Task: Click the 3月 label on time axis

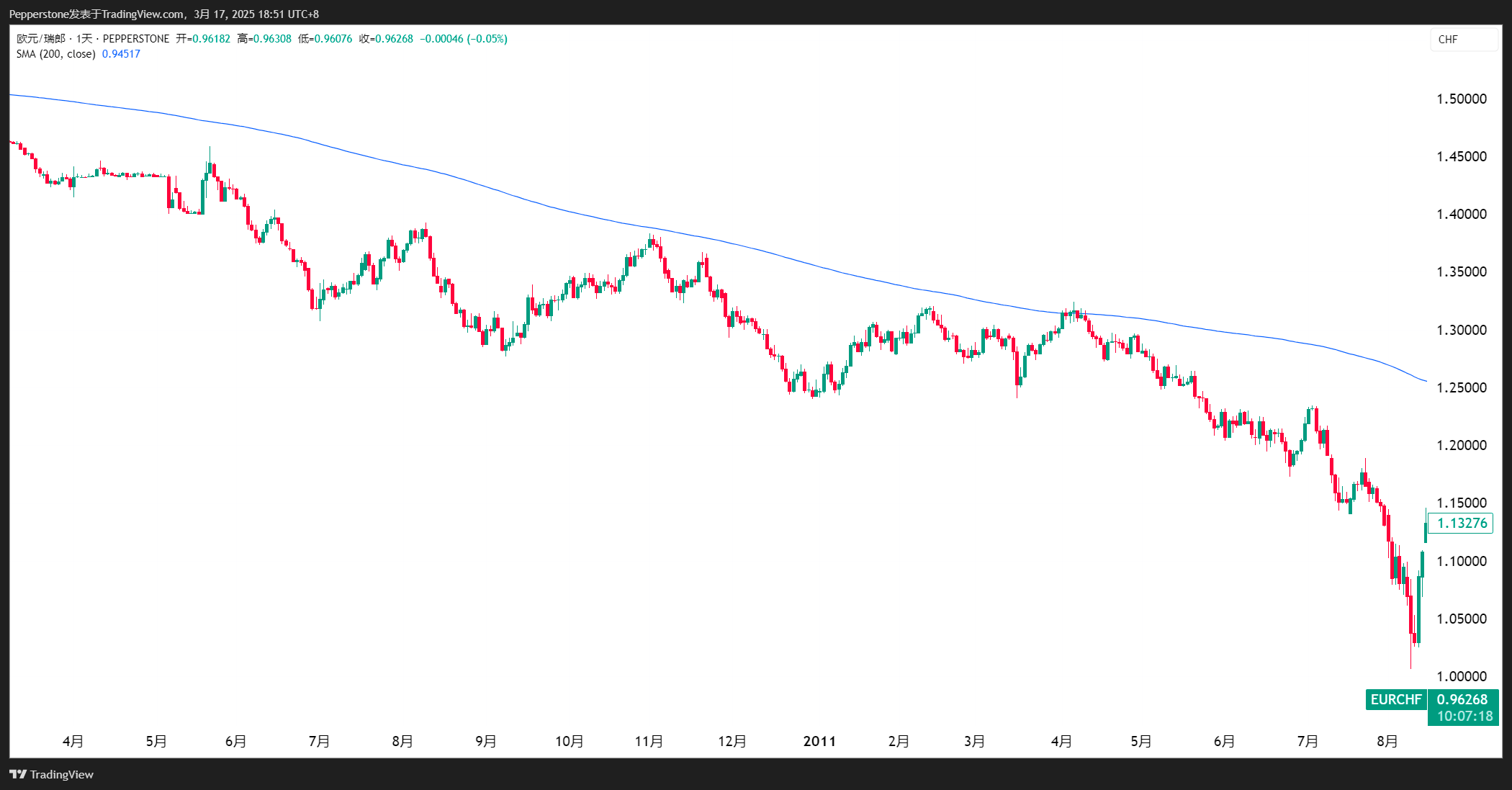Action: tap(975, 742)
